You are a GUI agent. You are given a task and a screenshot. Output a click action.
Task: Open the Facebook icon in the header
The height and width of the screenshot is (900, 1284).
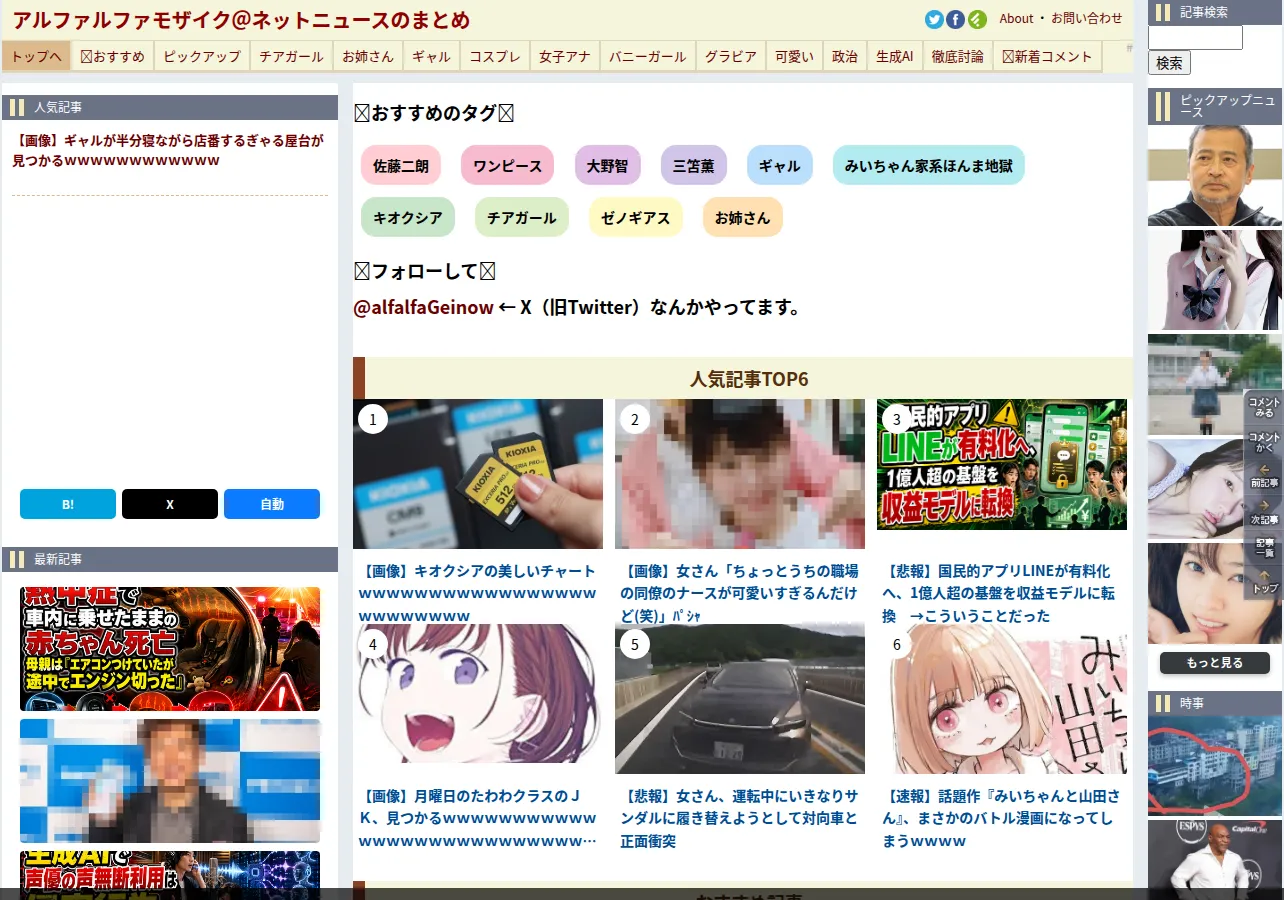956,19
